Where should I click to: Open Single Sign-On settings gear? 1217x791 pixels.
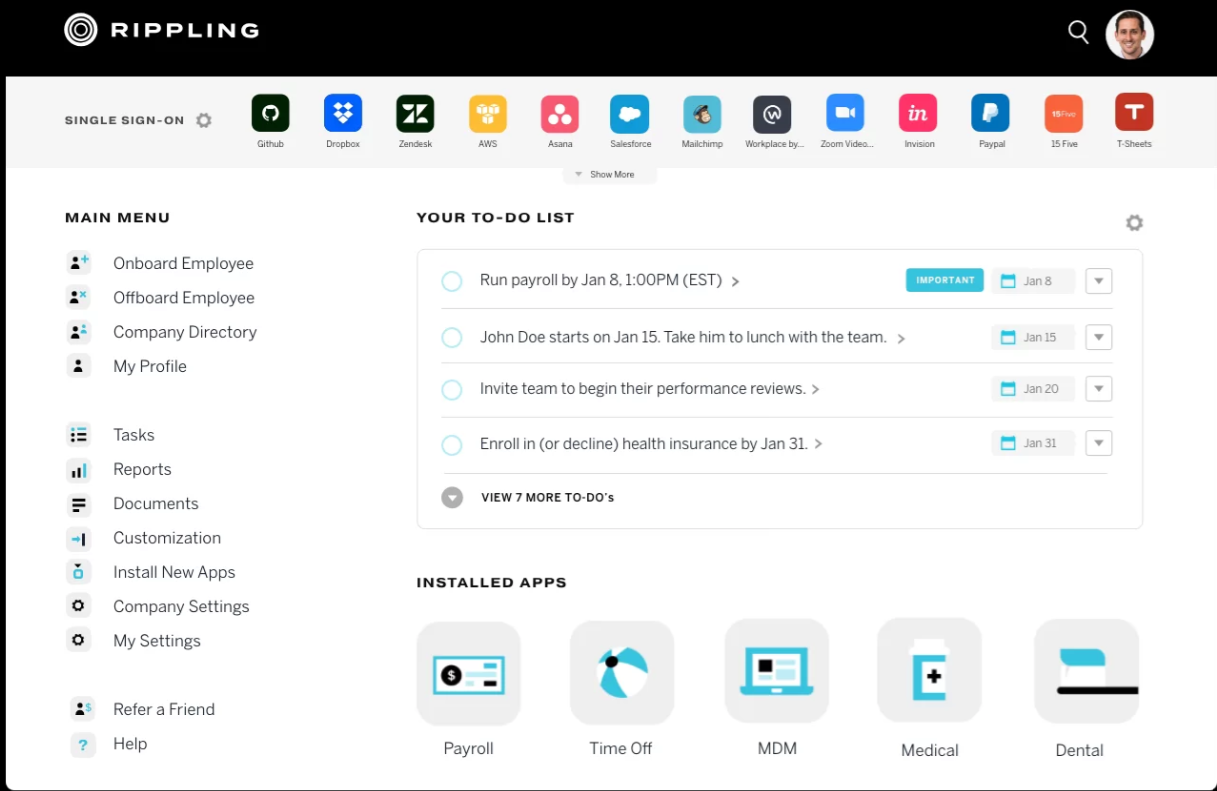(x=204, y=120)
